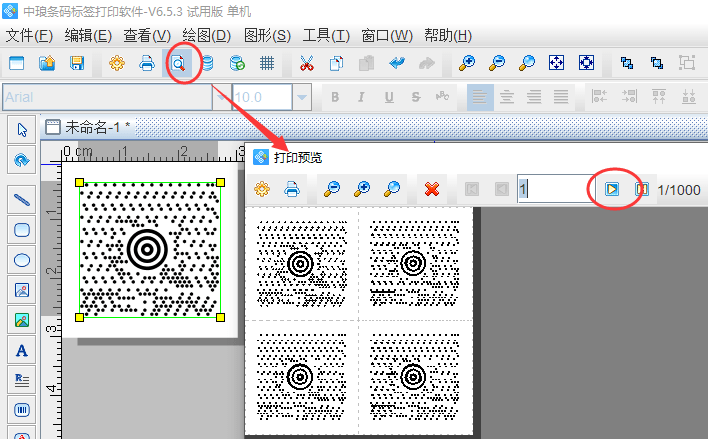The width and height of the screenshot is (708, 439).
Task: Zoom out on main toolbar
Action: tap(497, 63)
